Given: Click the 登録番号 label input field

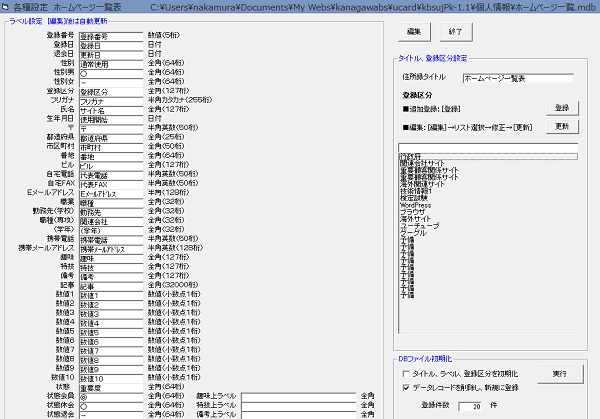Looking at the screenshot, I should pos(111,36).
